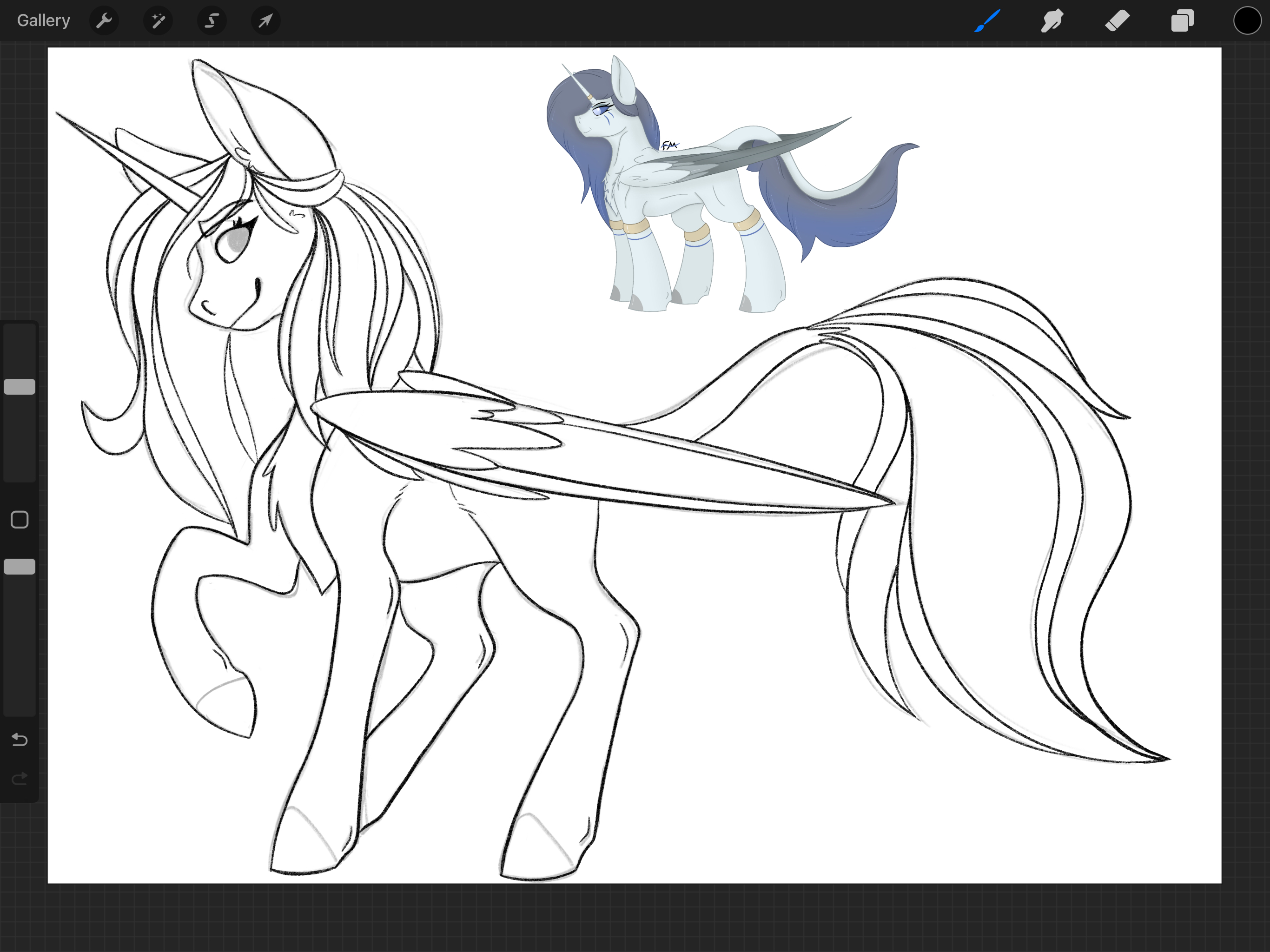Select the Eraser tool

point(1117,20)
